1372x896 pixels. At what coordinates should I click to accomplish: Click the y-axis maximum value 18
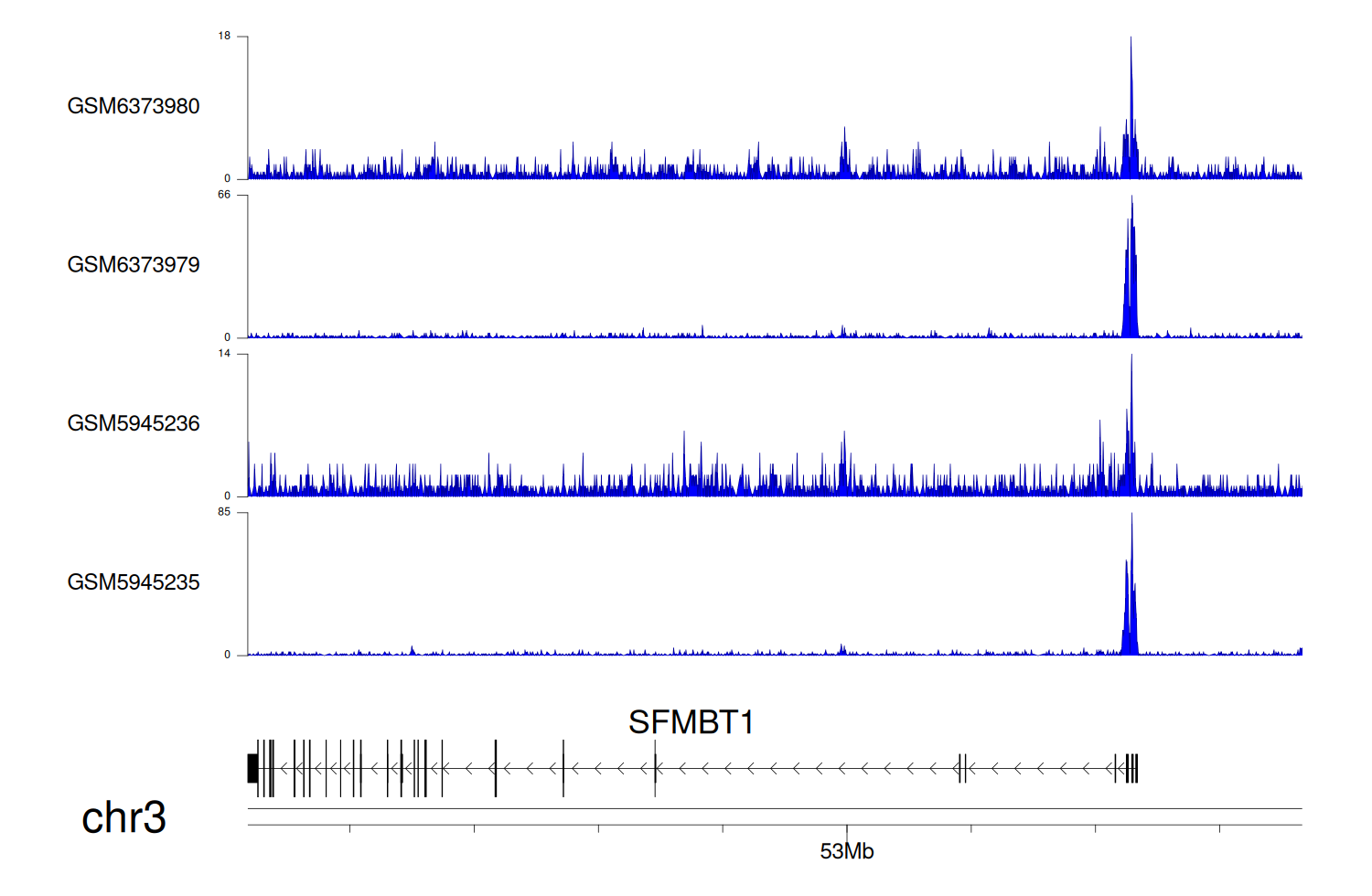(x=224, y=37)
